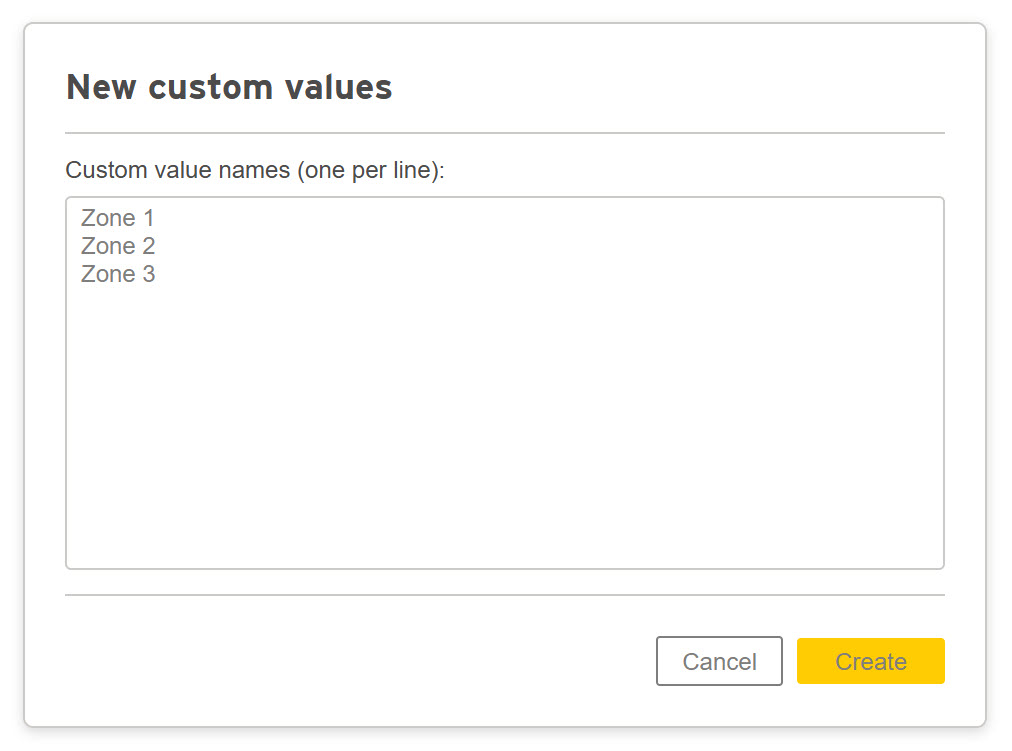Click the 'New custom values' dialog title
This screenshot has height=751, width=1012.
tap(229, 87)
